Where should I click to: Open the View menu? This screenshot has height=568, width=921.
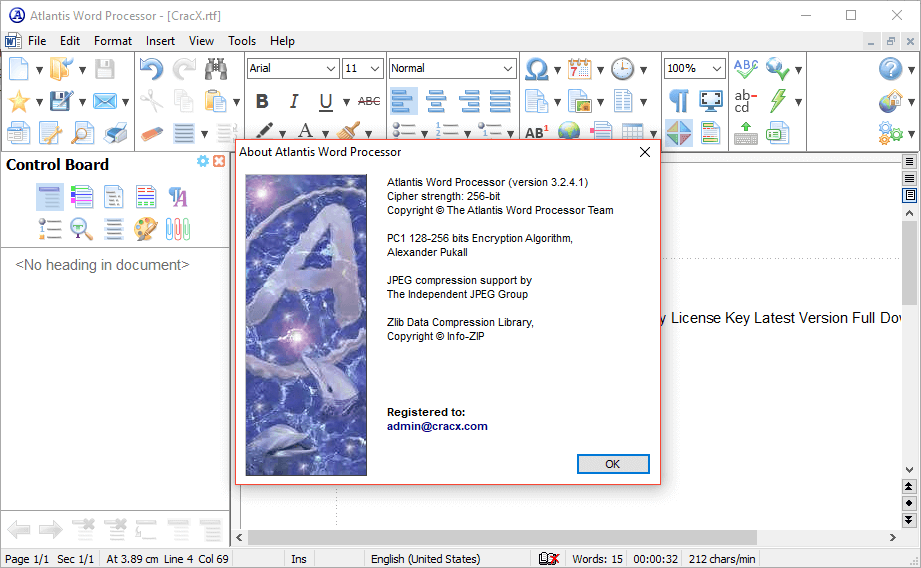click(201, 41)
